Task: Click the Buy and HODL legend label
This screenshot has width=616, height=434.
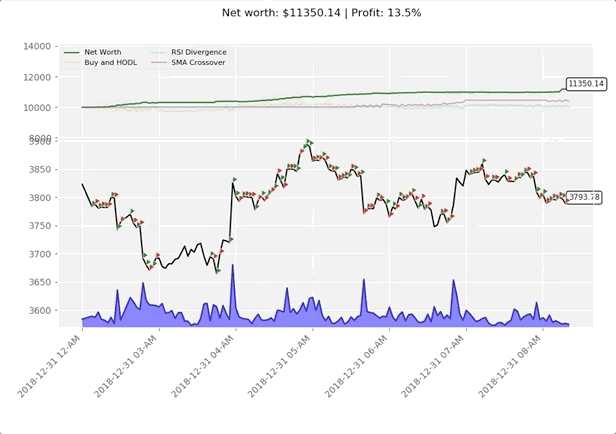Action: pyautogui.click(x=111, y=62)
